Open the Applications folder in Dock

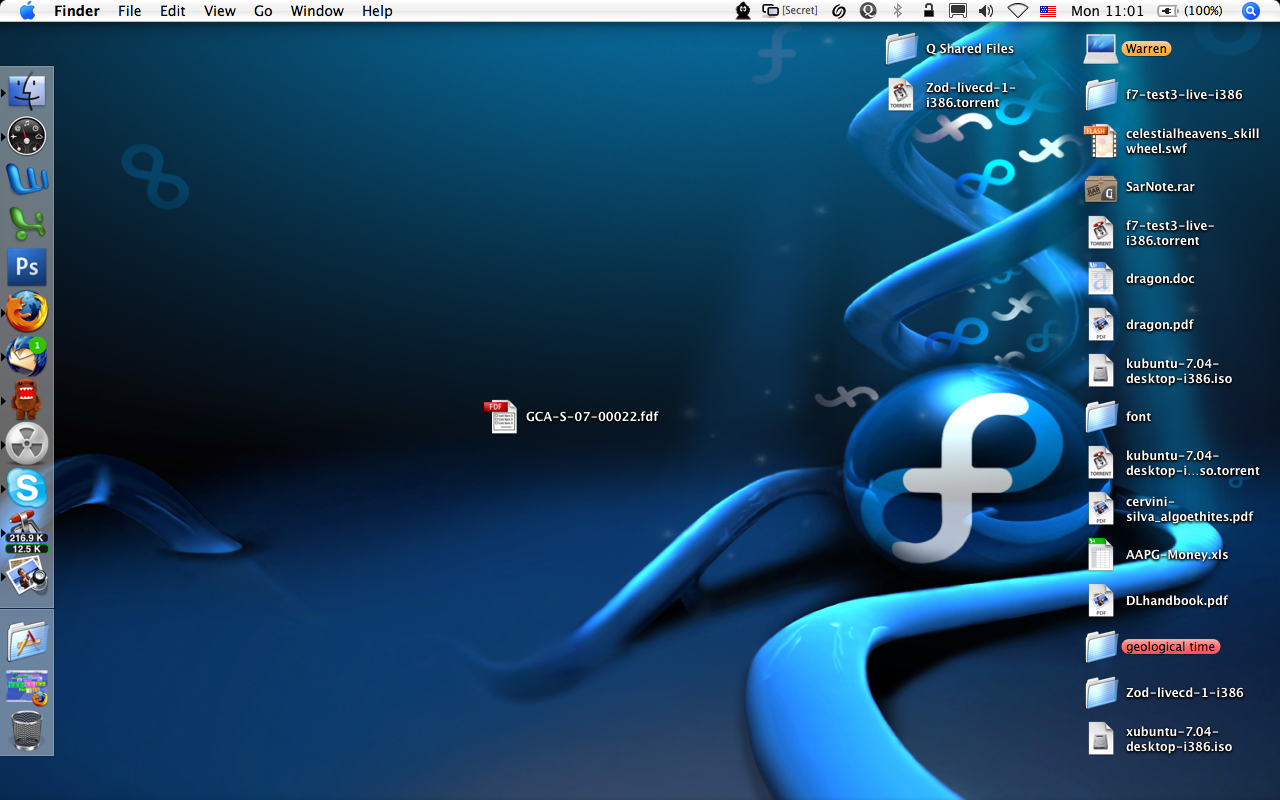click(x=27, y=641)
